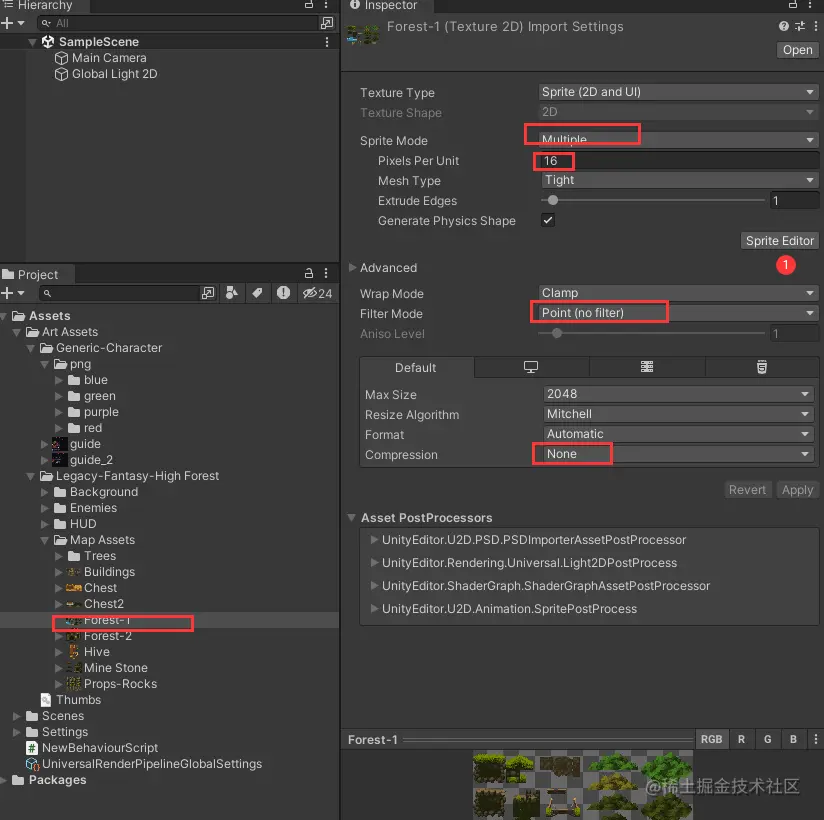Click the Hierarchy search field

coord(179,23)
